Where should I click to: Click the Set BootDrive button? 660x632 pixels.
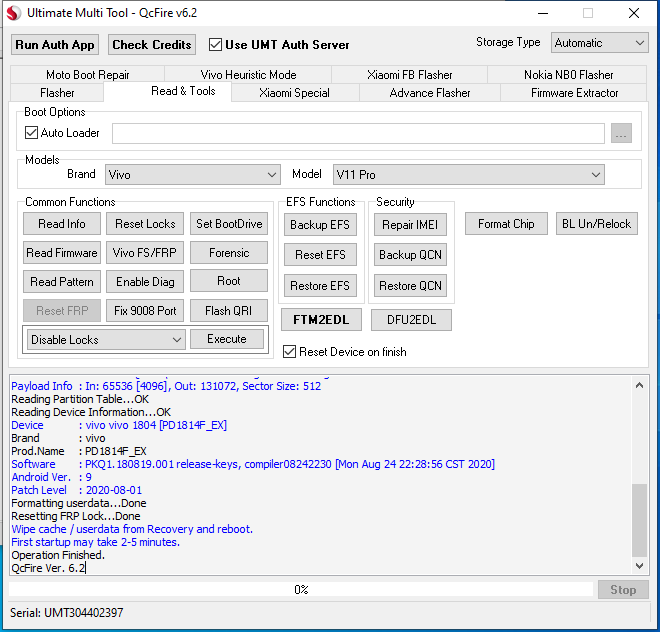point(229,224)
